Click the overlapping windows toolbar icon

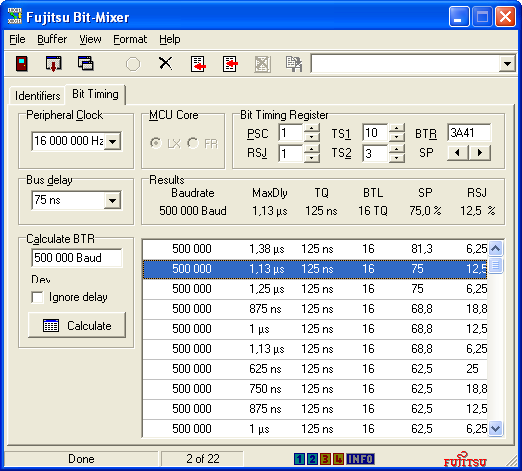[x=85, y=63]
